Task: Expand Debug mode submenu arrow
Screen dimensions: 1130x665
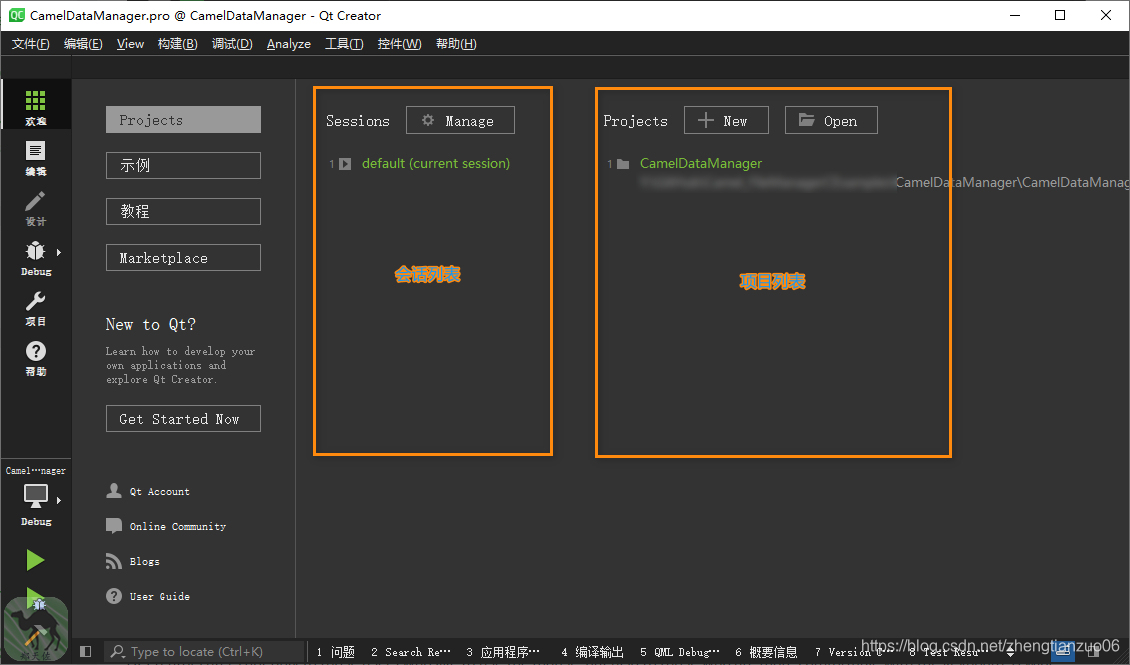Action: pos(59,252)
